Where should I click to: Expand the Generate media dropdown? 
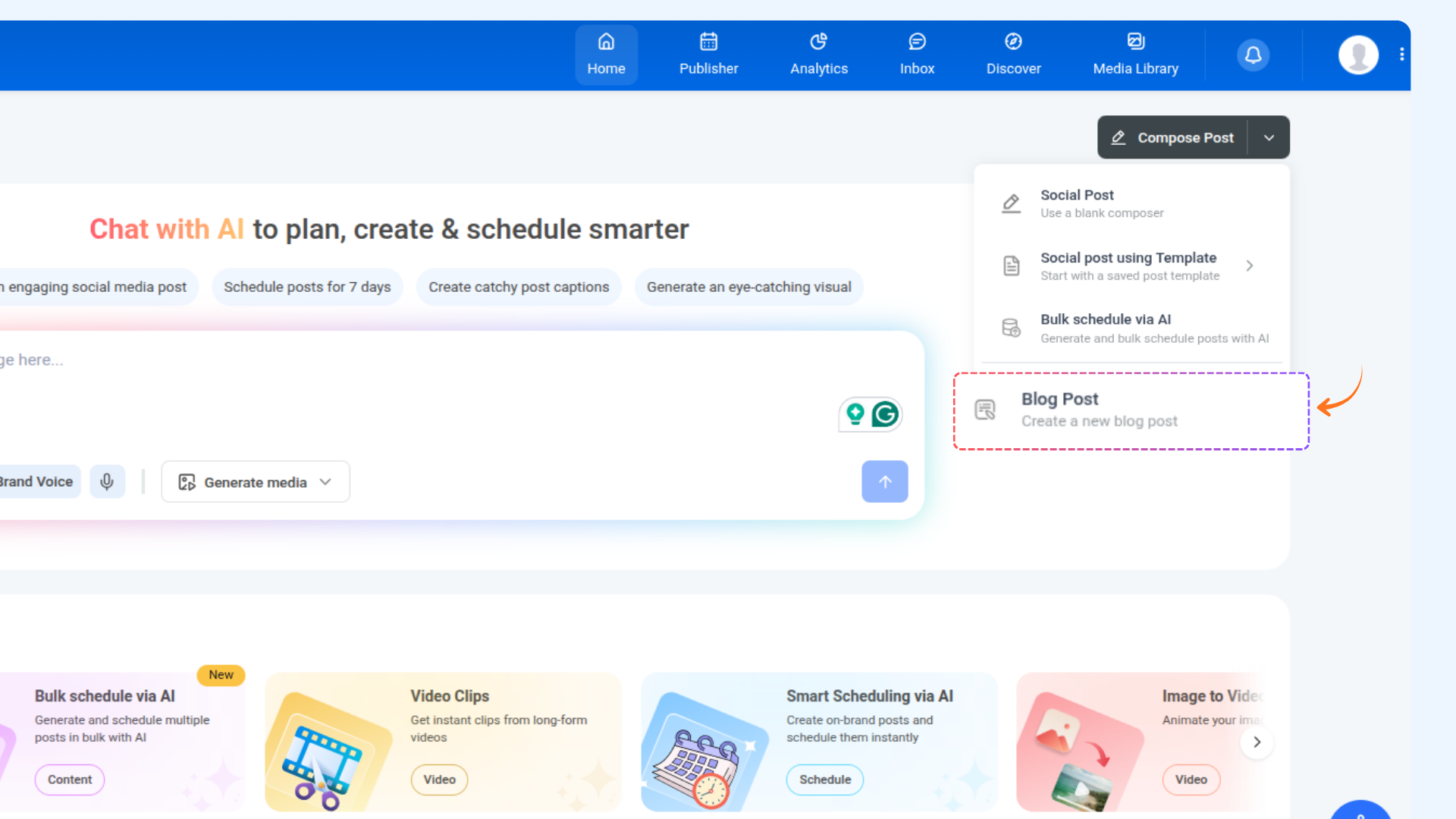tap(256, 482)
